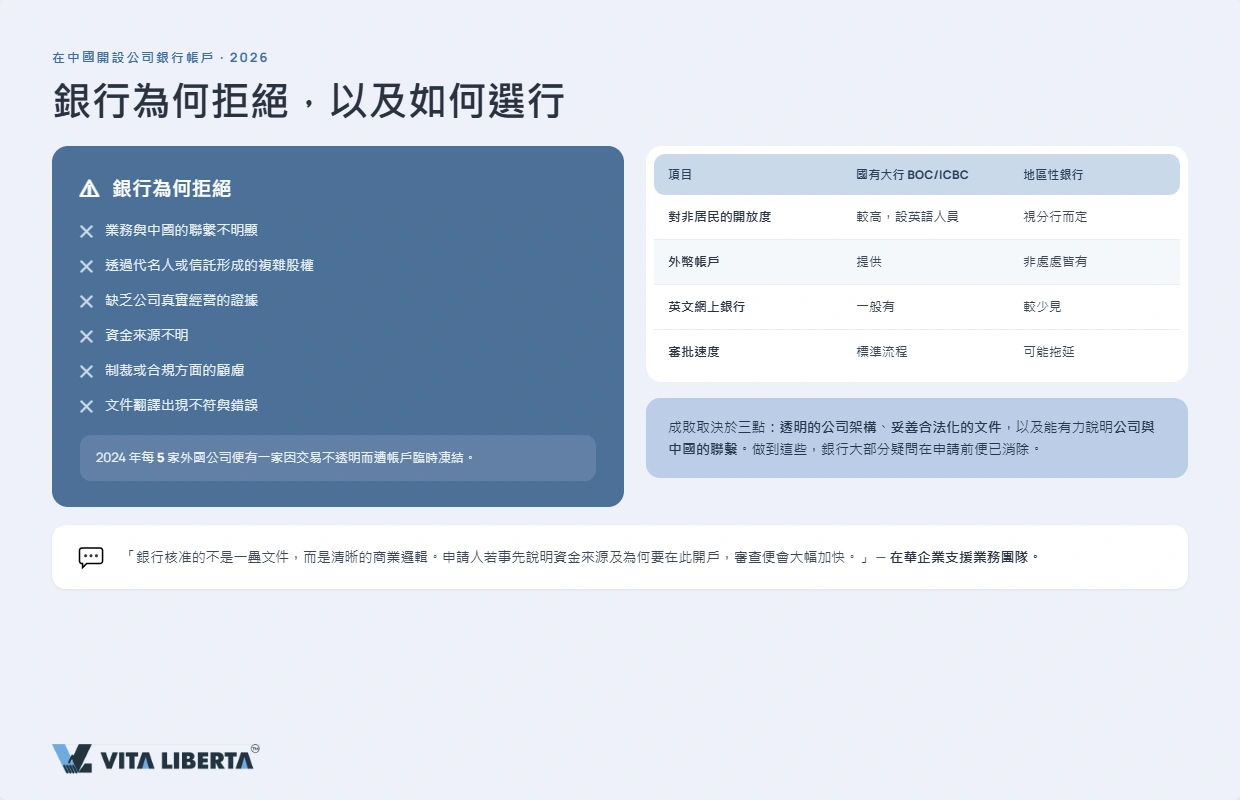Click the text 資金來源不明

click(x=147, y=335)
